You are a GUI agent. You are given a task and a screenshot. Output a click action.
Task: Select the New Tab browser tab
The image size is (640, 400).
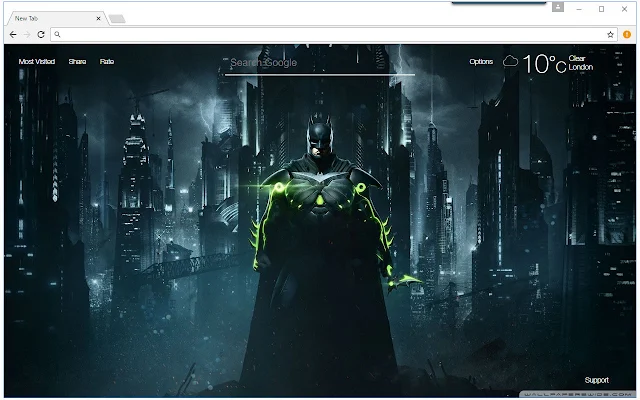pos(56,18)
